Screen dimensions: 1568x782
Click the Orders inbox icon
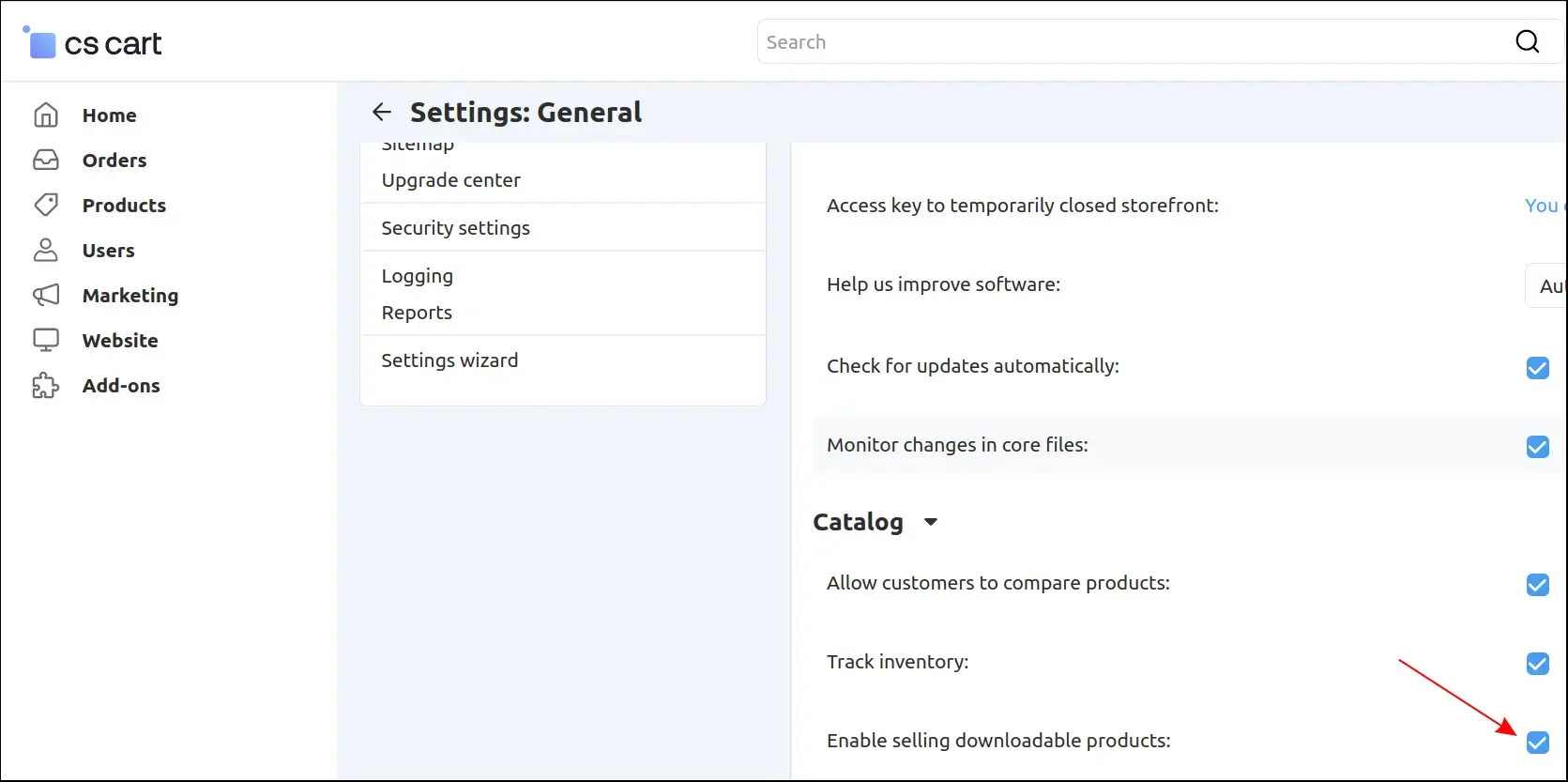click(x=46, y=161)
